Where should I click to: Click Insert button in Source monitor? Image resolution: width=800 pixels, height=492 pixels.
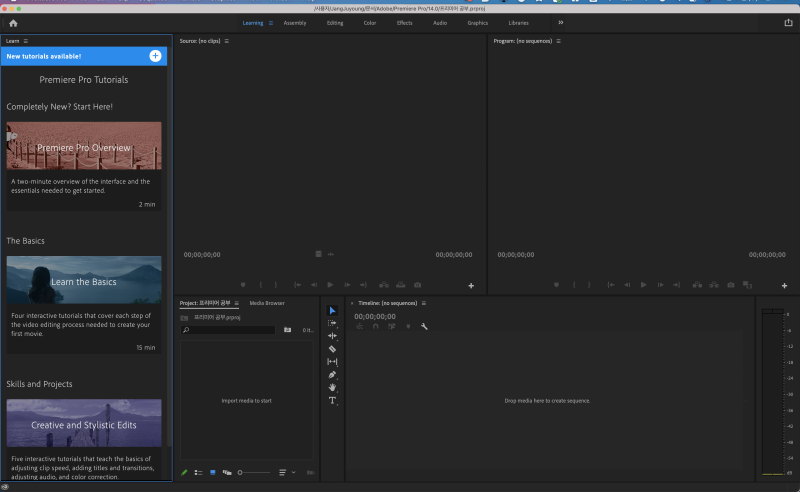[384, 285]
